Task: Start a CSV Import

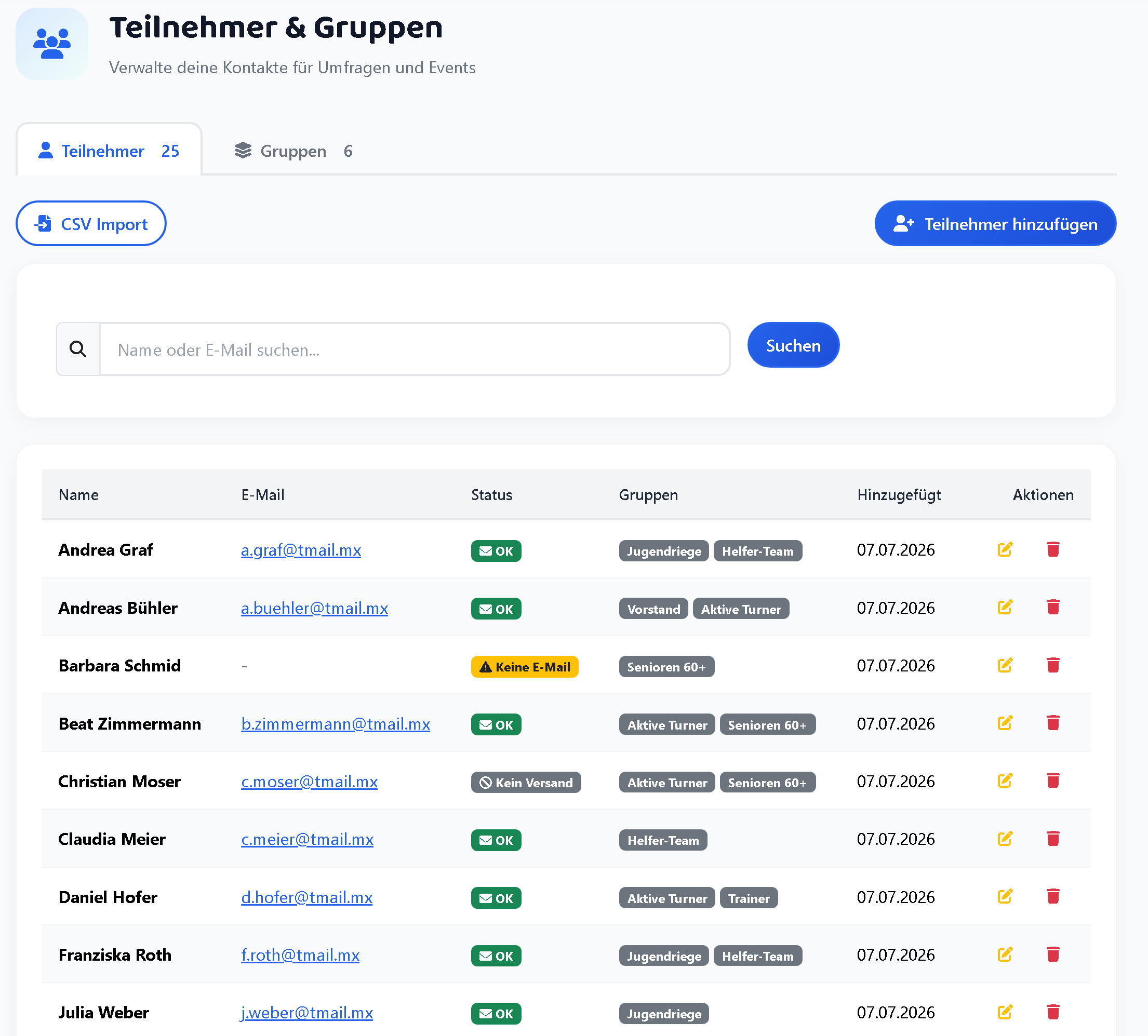Action: coord(91,223)
